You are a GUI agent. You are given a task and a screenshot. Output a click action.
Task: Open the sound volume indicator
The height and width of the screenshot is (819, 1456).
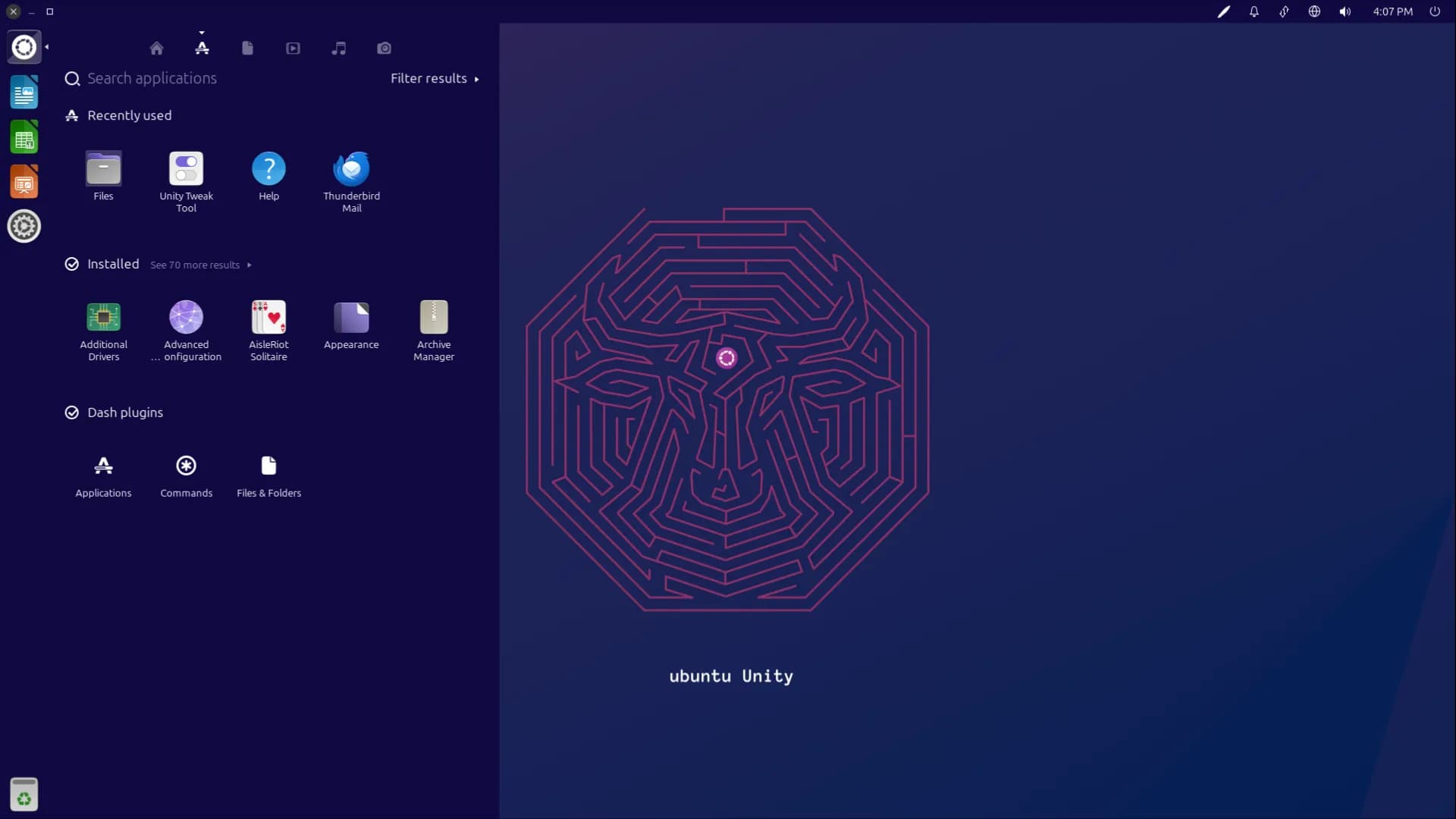(x=1344, y=11)
